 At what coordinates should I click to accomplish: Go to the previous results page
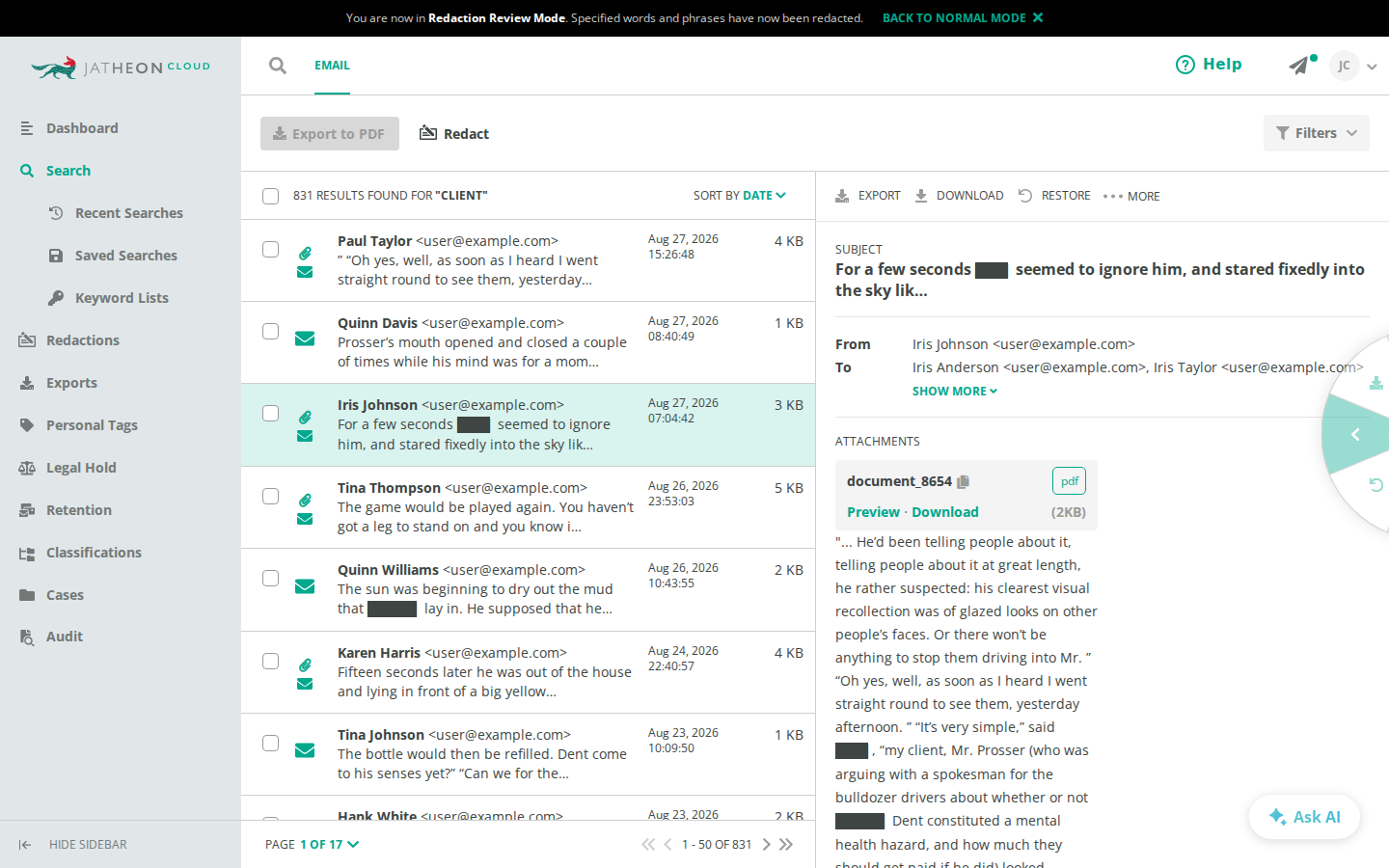tap(667, 844)
